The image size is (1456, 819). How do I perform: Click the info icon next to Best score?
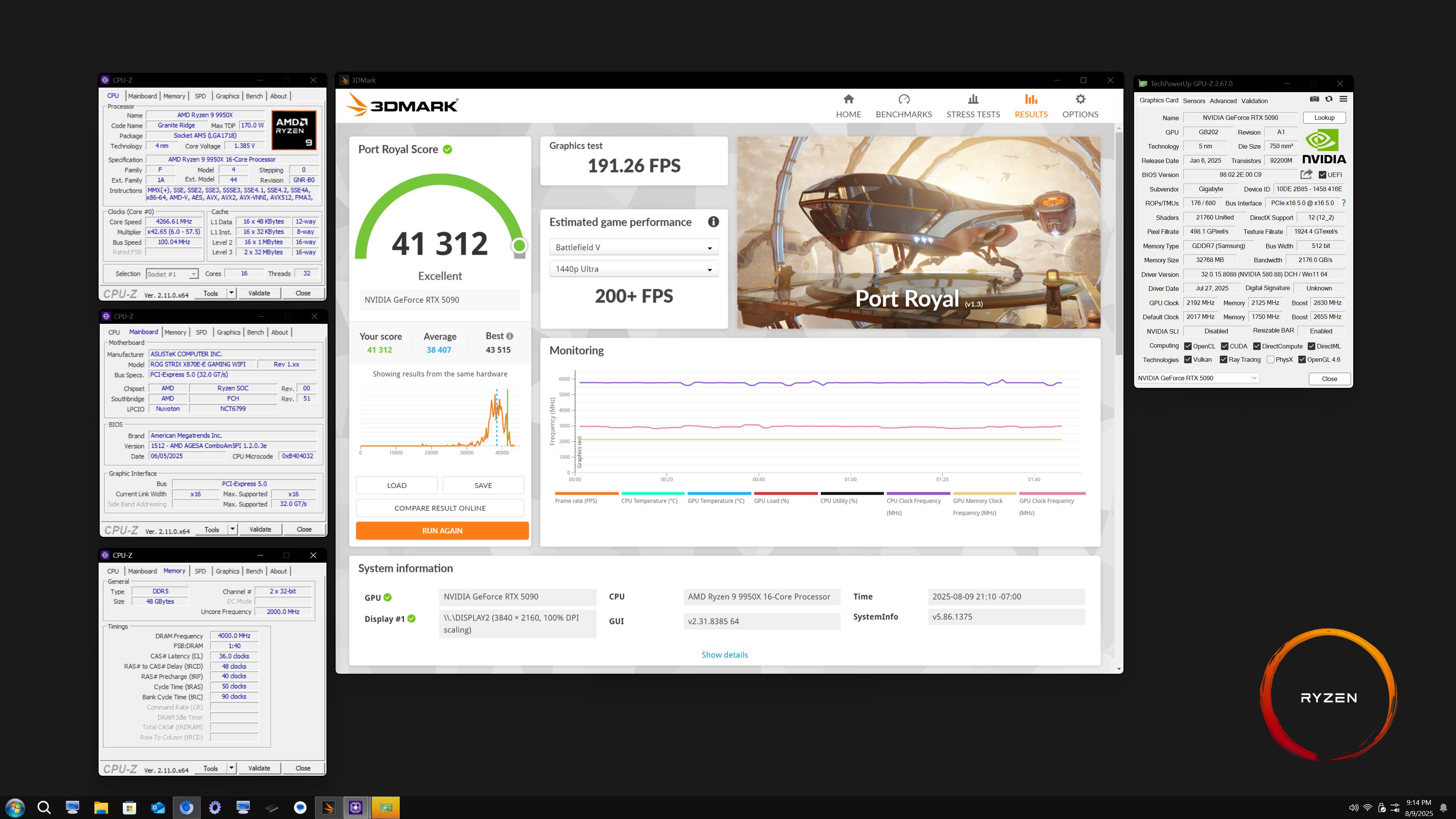[x=509, y=336]
